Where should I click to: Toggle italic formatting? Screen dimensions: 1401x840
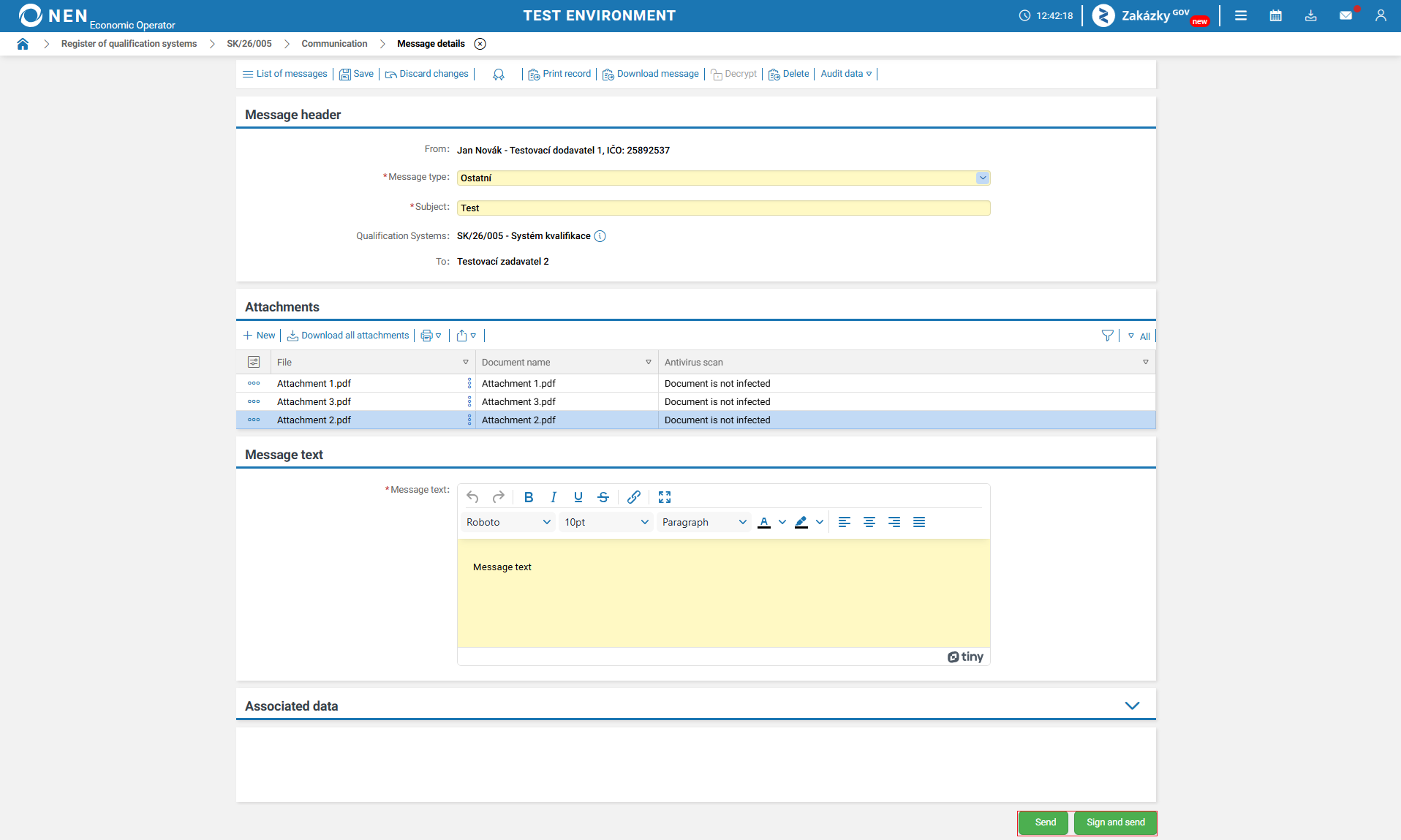[x=554, y=497]
